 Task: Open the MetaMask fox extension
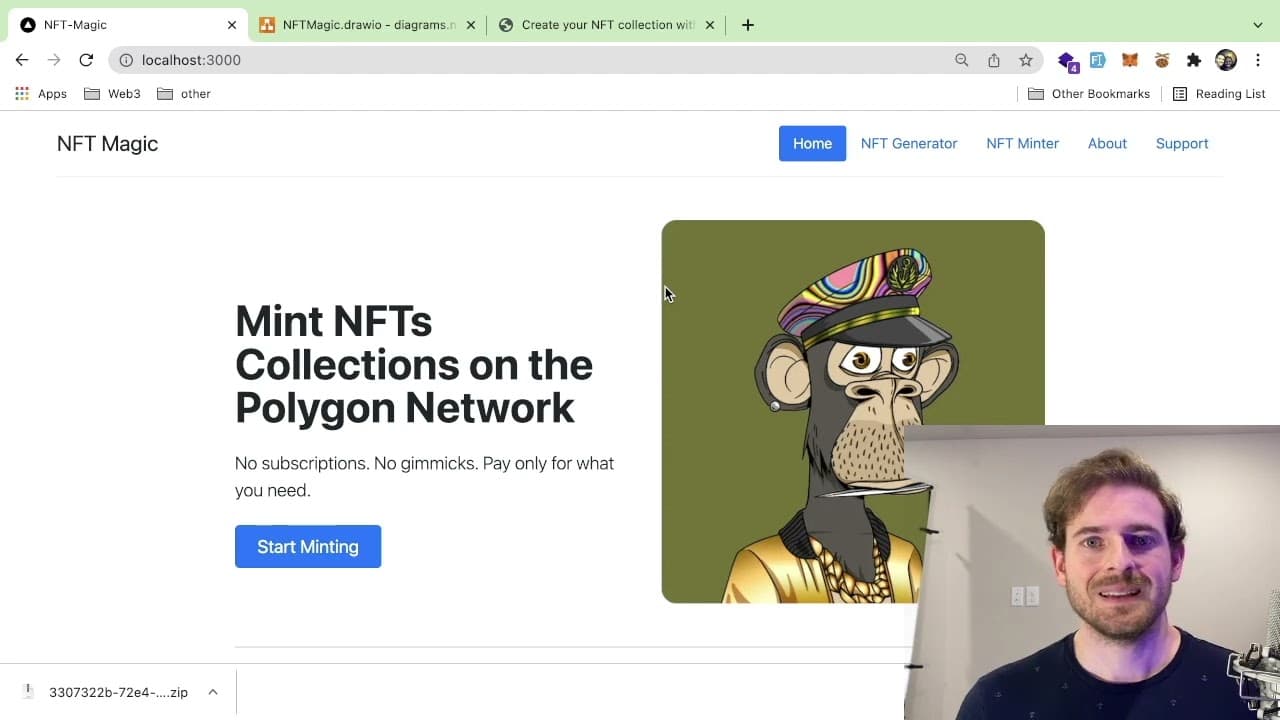point(1130,60)
